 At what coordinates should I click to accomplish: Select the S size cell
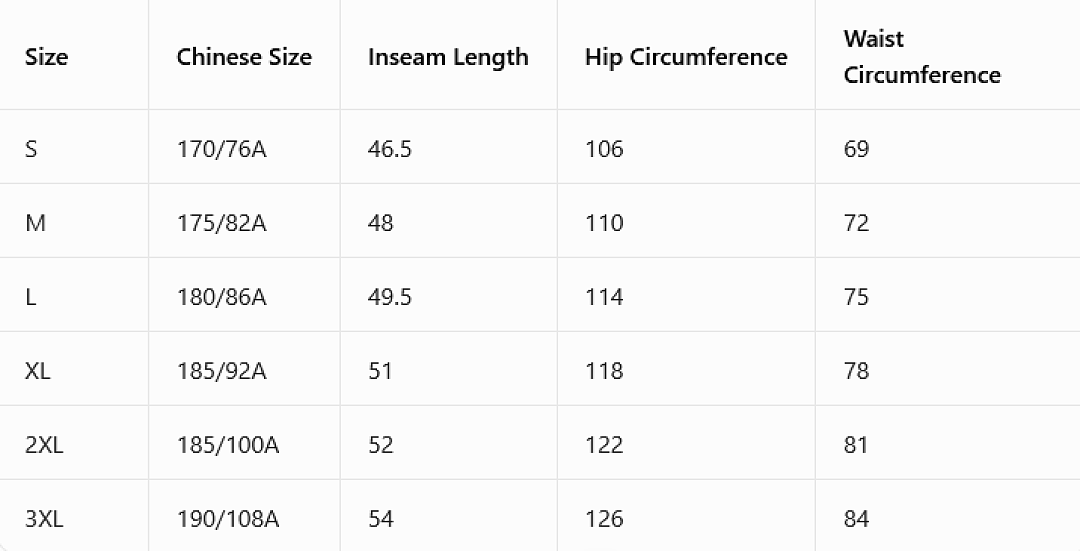pos(31,149)
